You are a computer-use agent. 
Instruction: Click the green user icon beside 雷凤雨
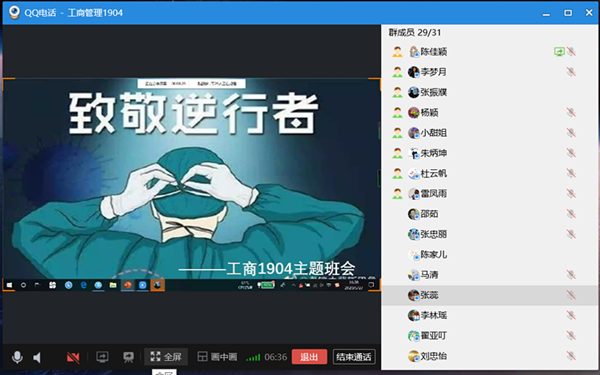398,194
